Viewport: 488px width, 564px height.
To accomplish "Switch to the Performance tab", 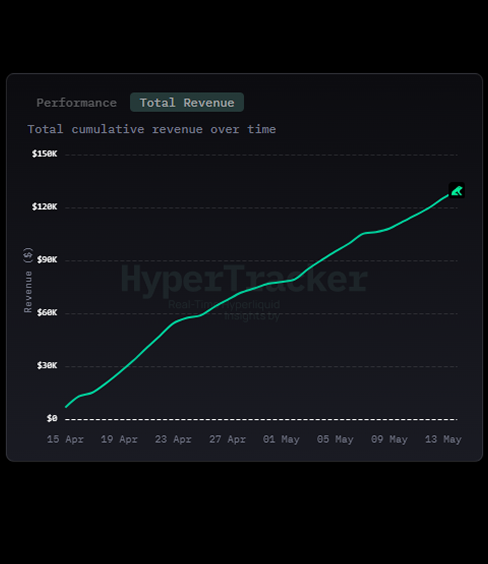I will tap(77, 103).
